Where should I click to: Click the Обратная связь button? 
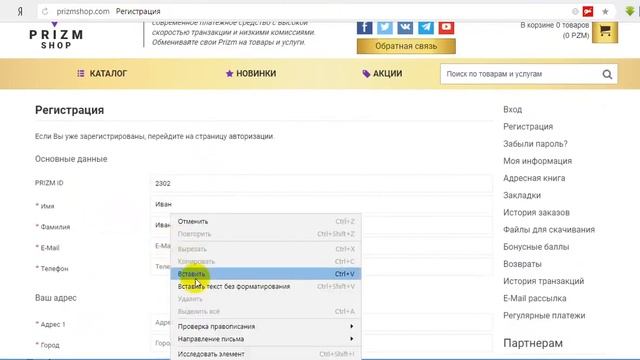[x=406, y=46]
